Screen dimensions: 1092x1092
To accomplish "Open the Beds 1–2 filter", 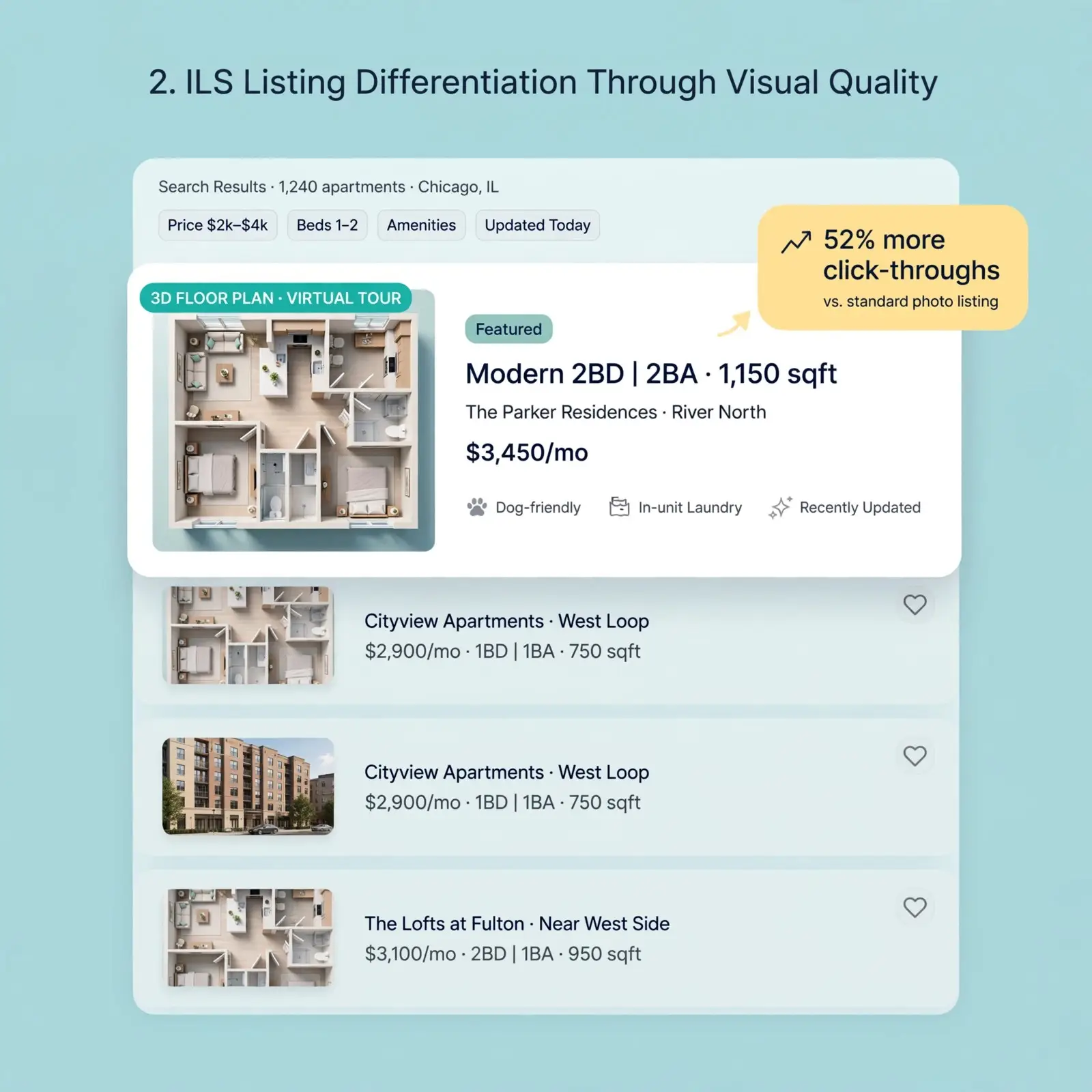I will 327,225.
